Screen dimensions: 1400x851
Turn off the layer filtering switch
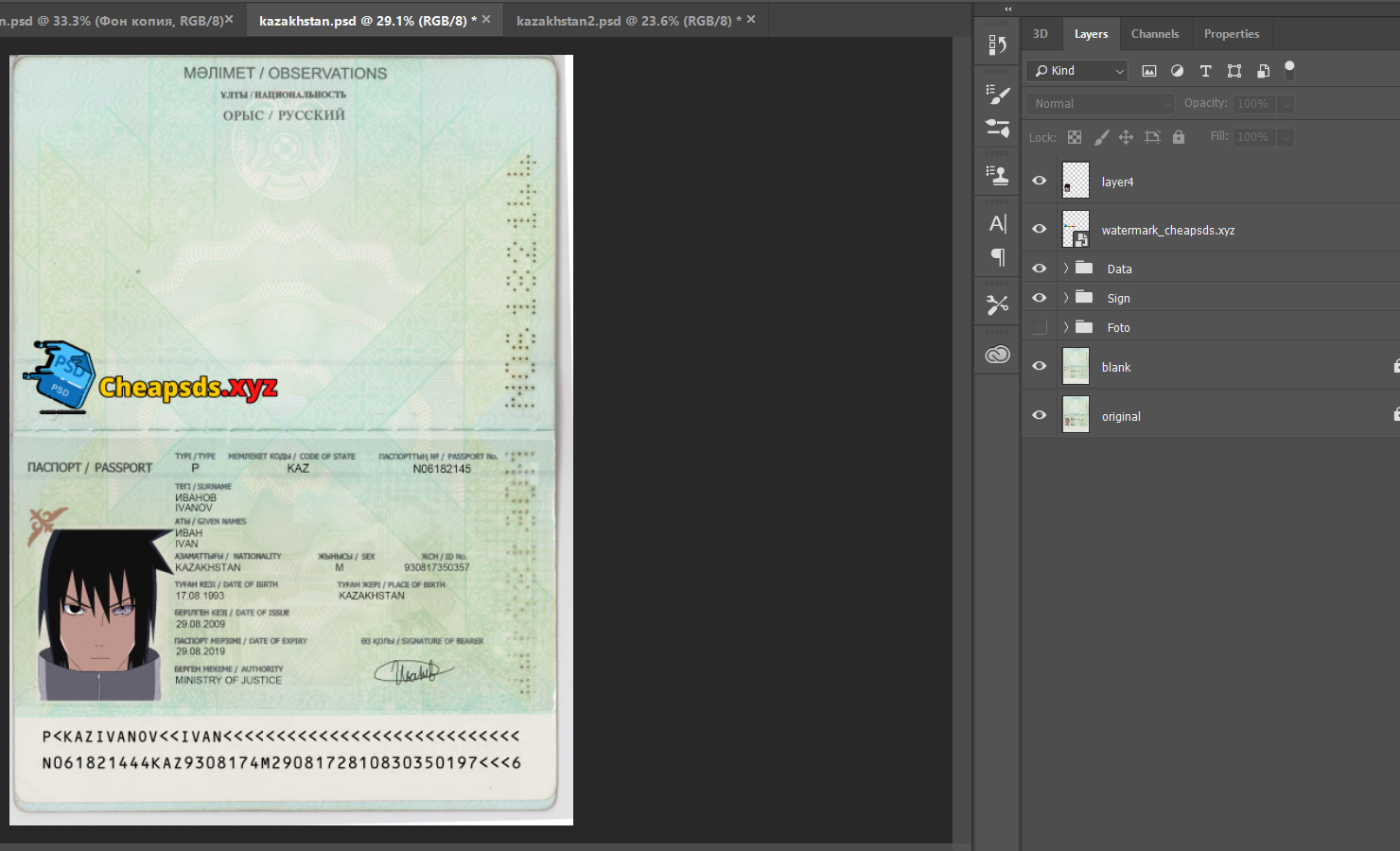click(x=1288, y=69)
